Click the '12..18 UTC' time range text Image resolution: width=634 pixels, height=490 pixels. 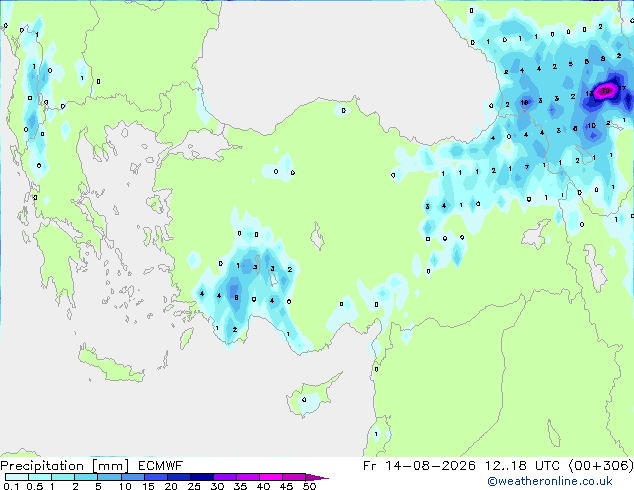tap(522, 466)
